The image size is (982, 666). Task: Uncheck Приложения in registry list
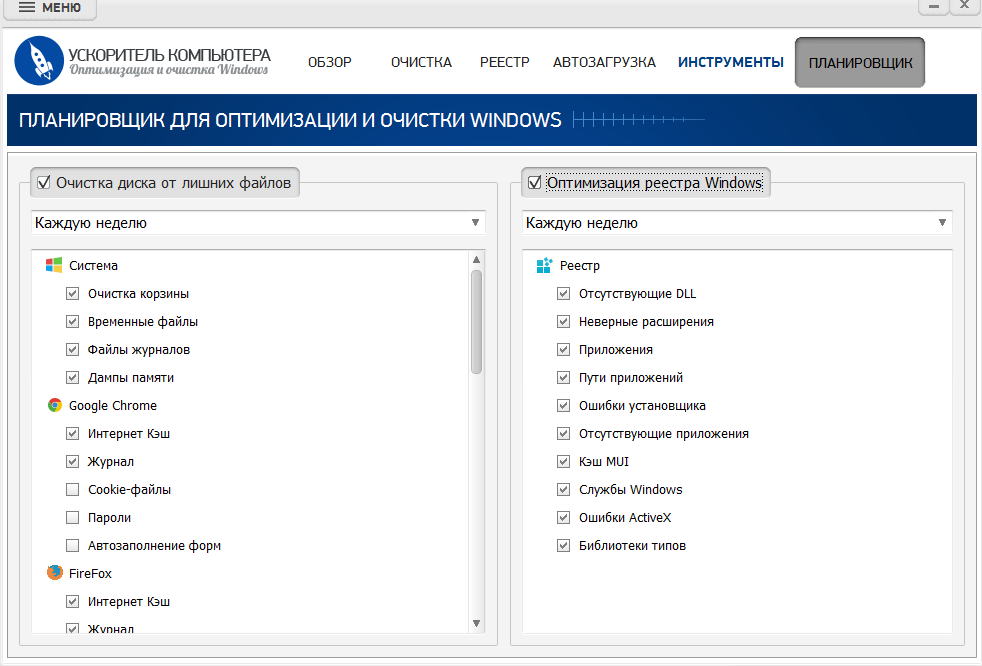tap(564, 349)
